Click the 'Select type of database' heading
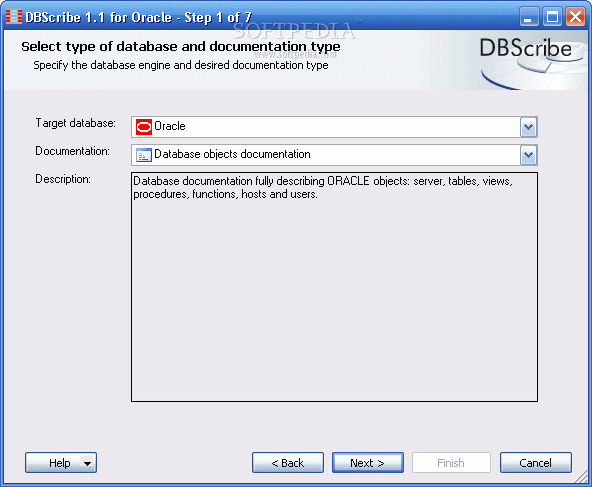This screenshot has width=592, height=487. click(181, 47)
